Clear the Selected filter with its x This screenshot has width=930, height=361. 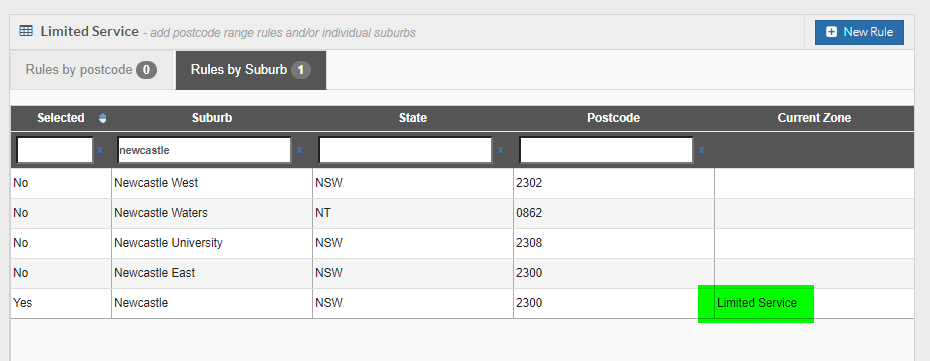[100, 150]
